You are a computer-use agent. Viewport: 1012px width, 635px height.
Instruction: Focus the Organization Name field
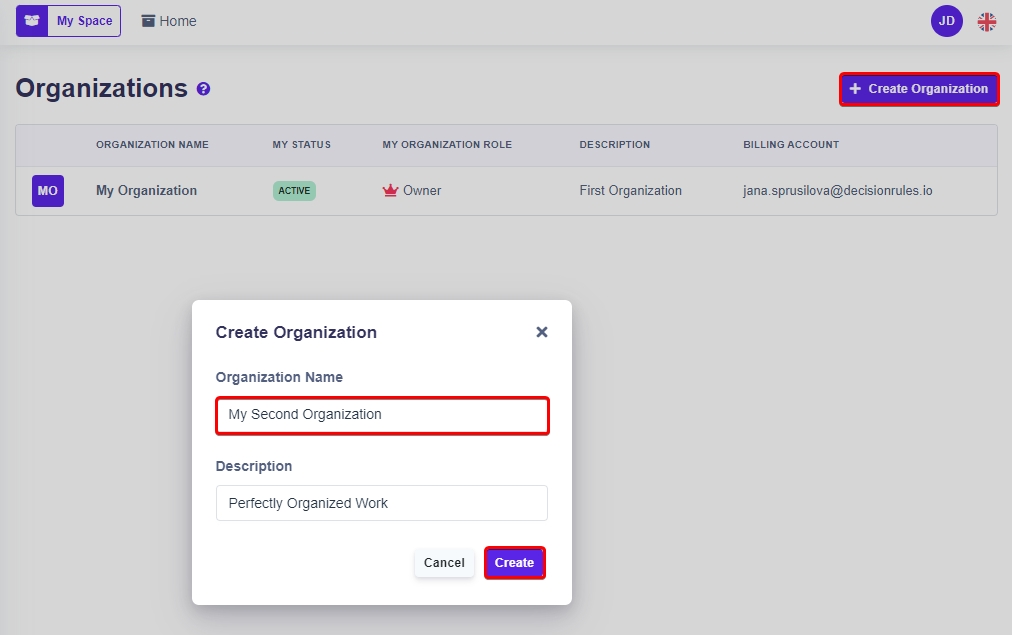tap(382, 415)
